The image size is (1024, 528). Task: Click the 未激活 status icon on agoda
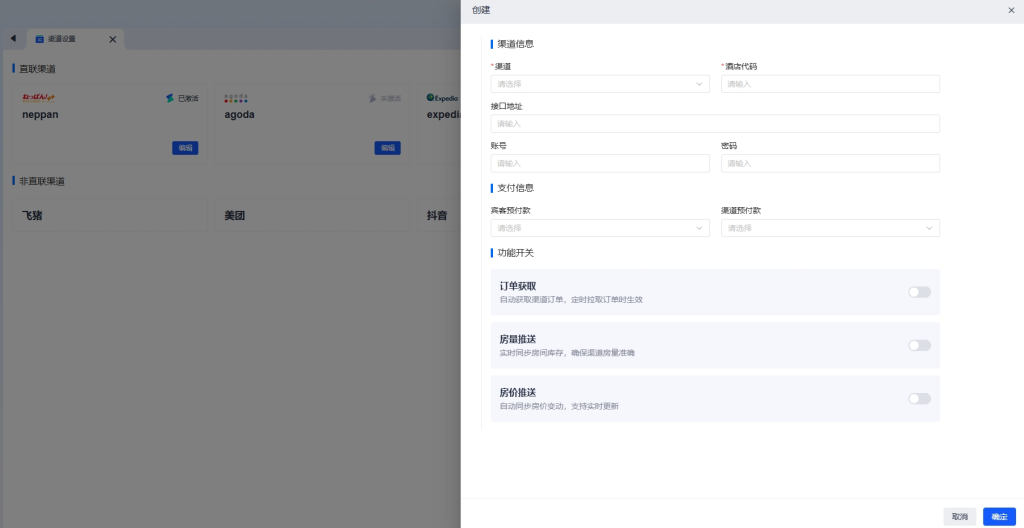372,98
